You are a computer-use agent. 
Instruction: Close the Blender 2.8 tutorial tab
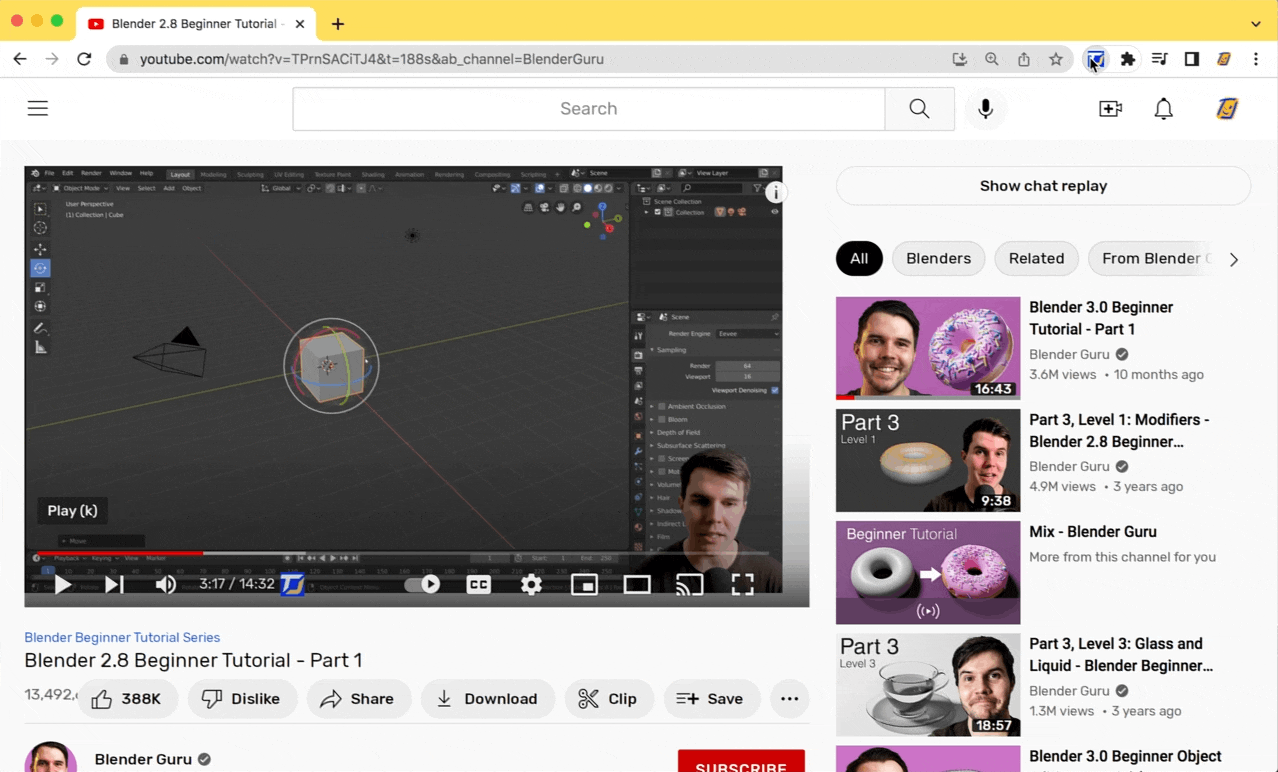300,24
